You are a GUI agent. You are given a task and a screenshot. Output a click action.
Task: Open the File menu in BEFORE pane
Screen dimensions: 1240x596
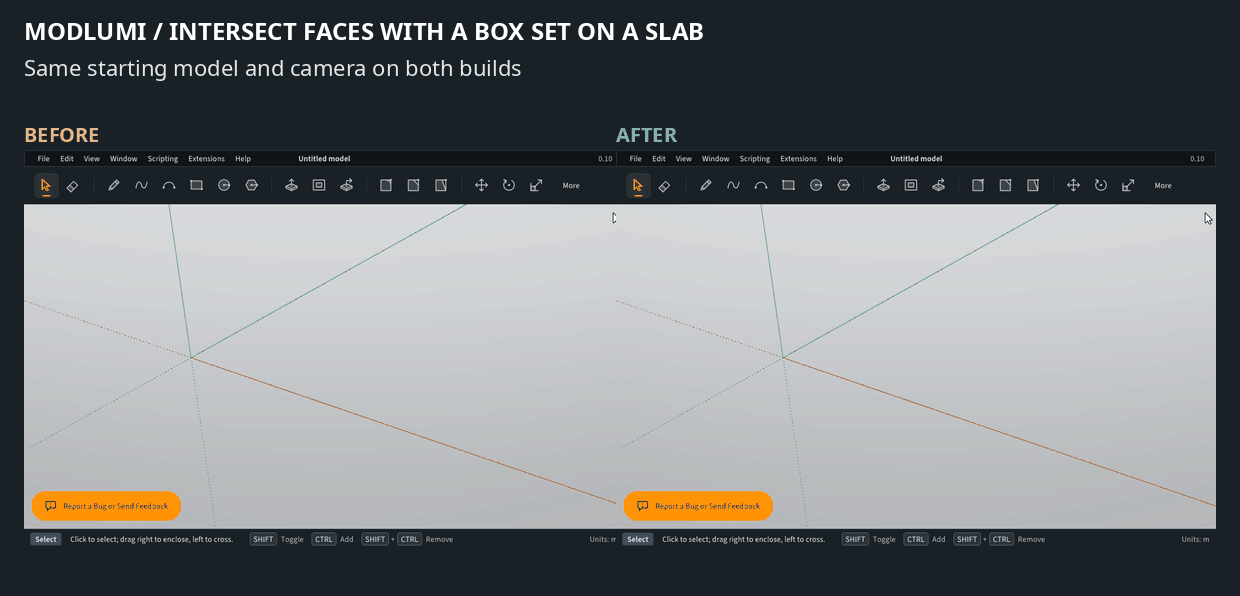click(x=44, y=159)
